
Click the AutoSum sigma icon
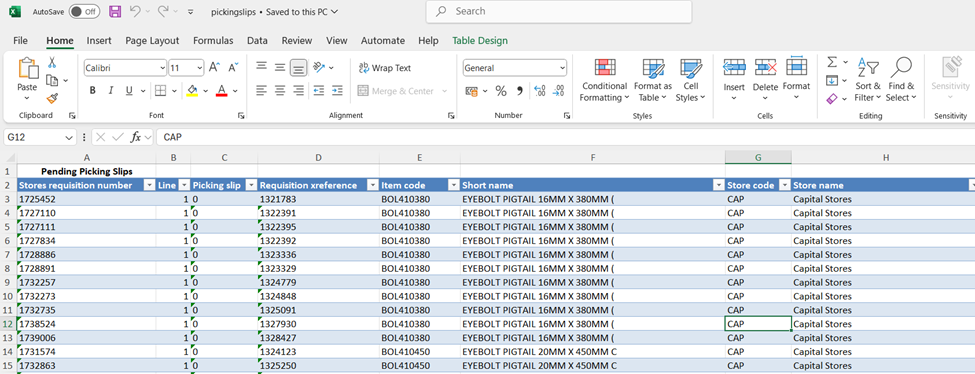[x=832, y=62]
